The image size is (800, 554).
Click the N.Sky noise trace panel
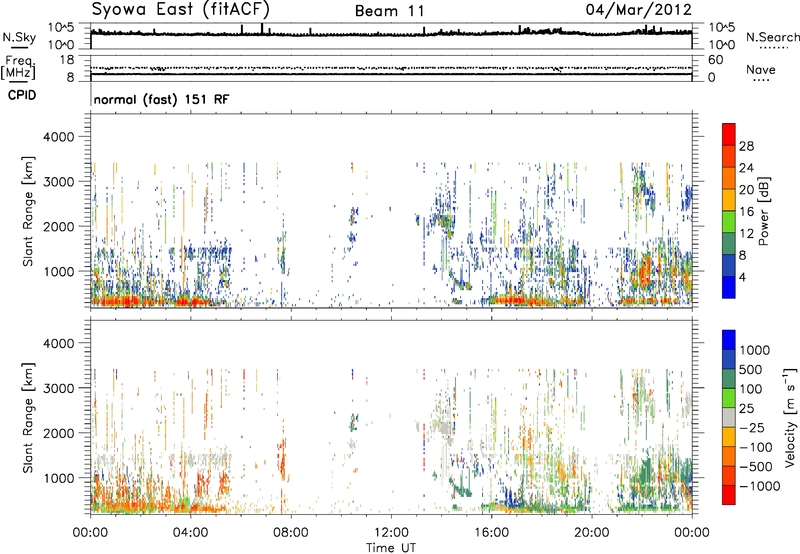pos(391,36)
